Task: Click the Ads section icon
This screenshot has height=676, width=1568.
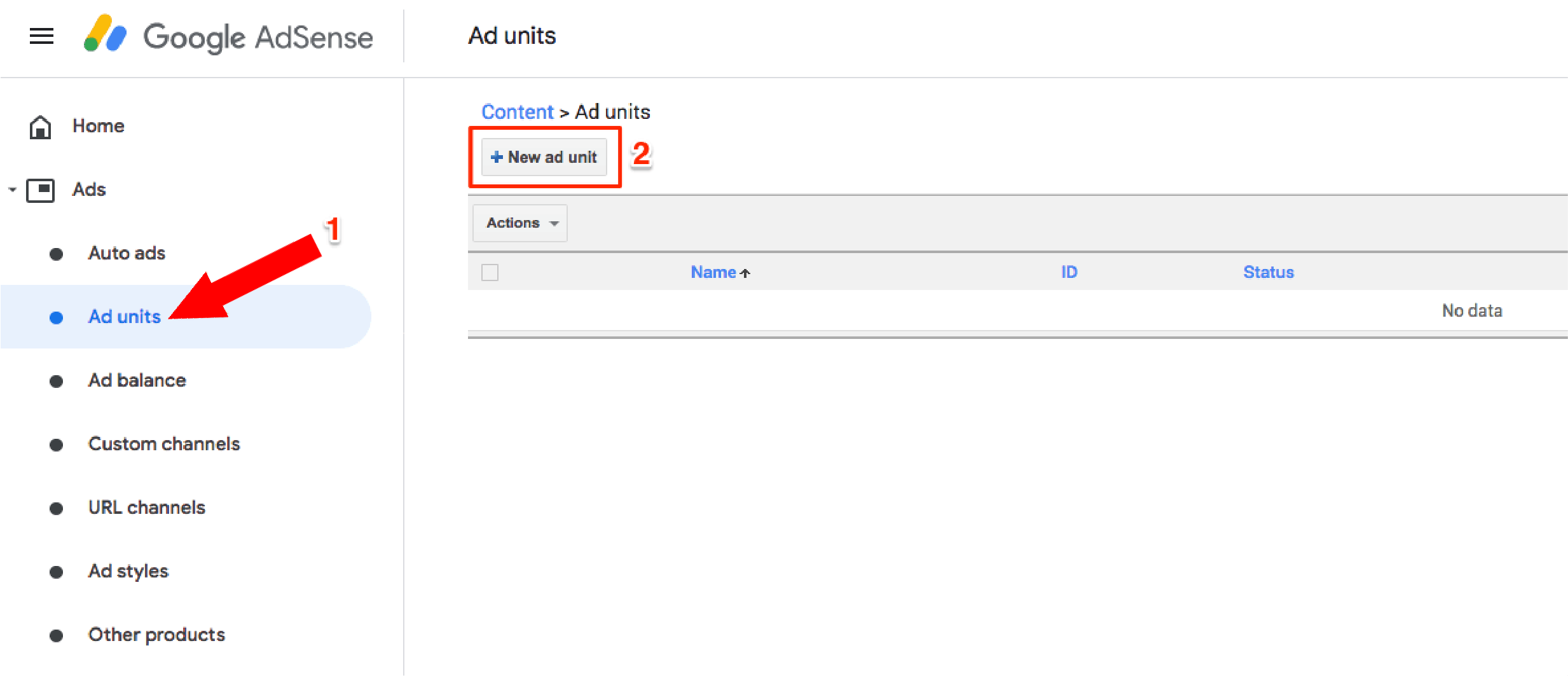Action: (41, 190)
